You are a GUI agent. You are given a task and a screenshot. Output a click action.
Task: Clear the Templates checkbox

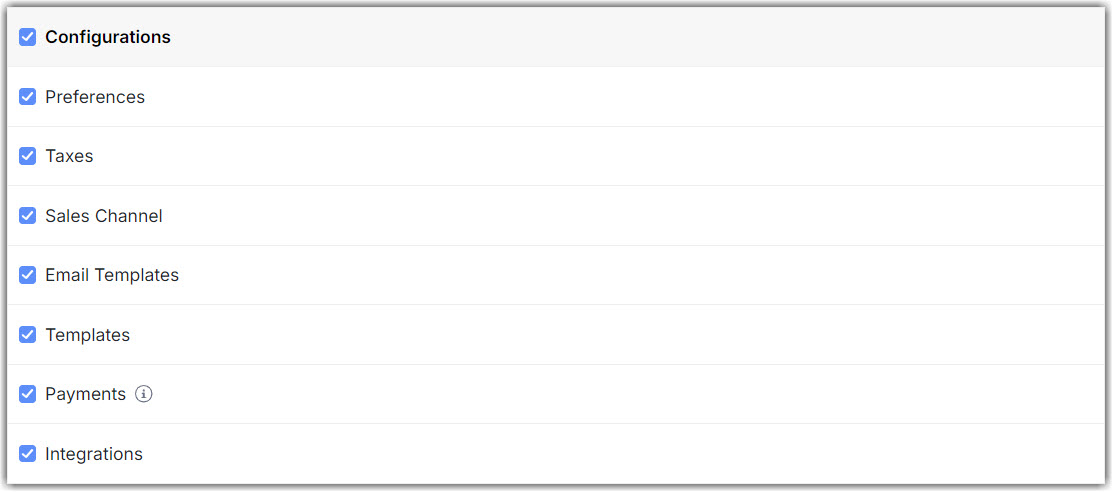(28, 335)
